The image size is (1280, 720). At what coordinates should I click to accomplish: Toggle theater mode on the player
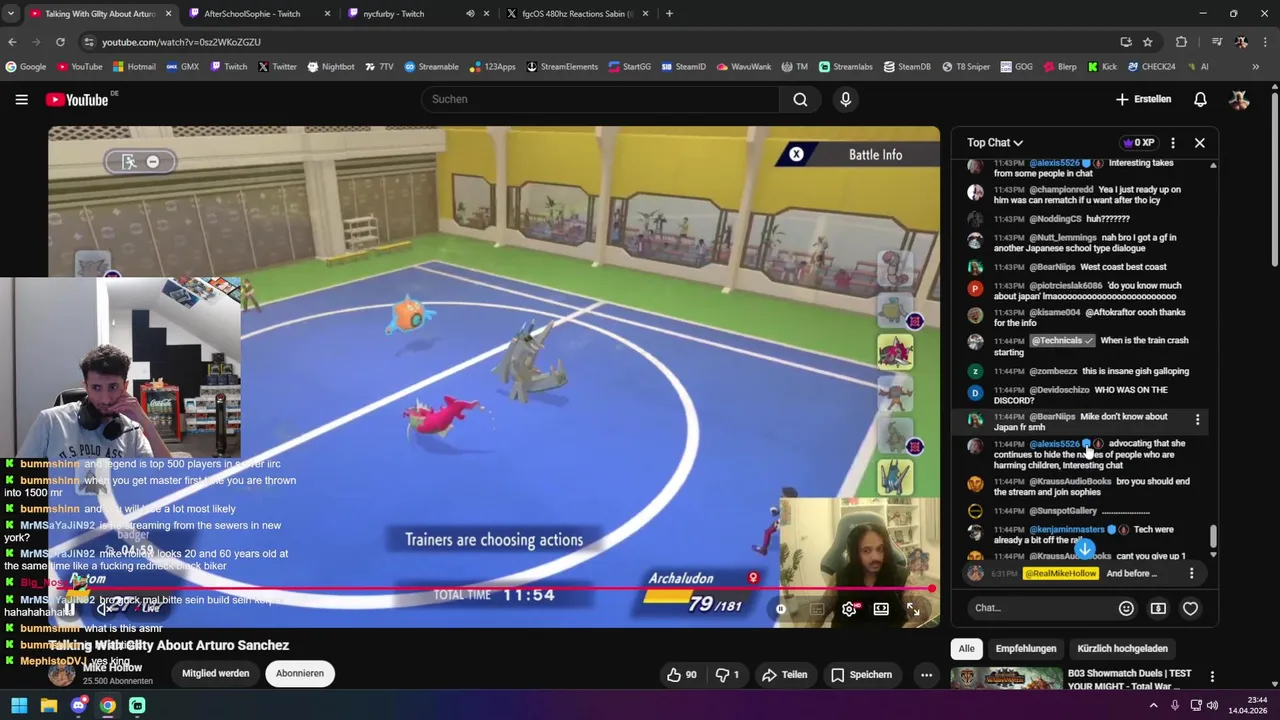coord(881,609)
